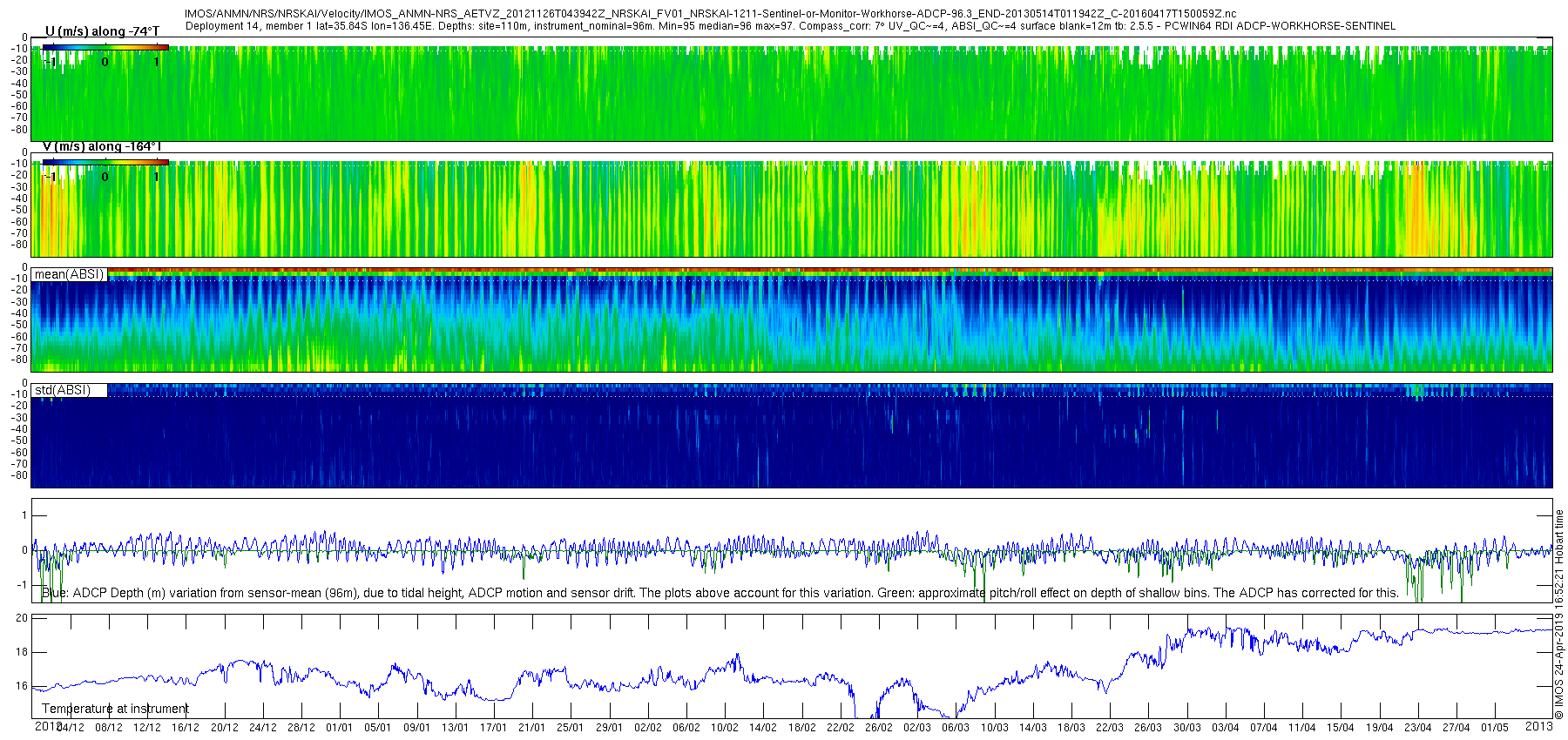1568x740 pixels.
Task: Click the '26/03' date tick label
Action: pyautogui.click(x=1148, y=728)
